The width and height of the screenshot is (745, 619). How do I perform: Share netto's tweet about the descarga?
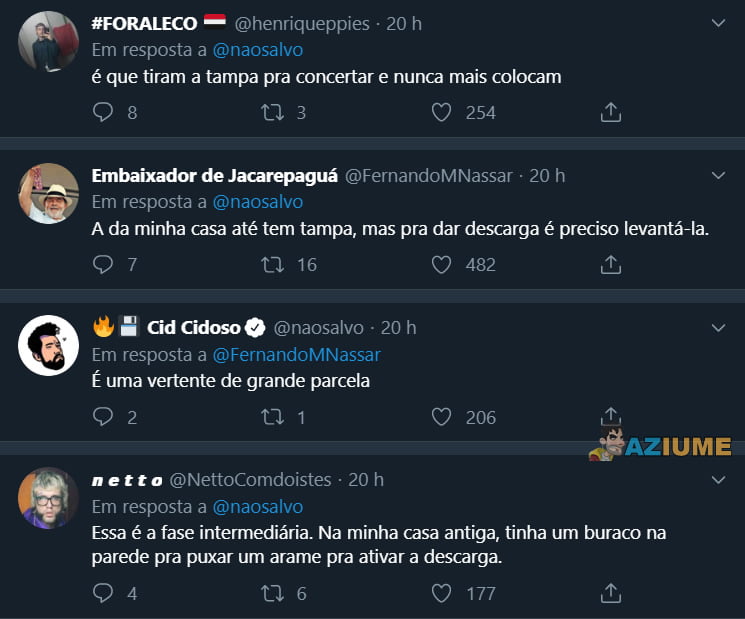point(610,593)
